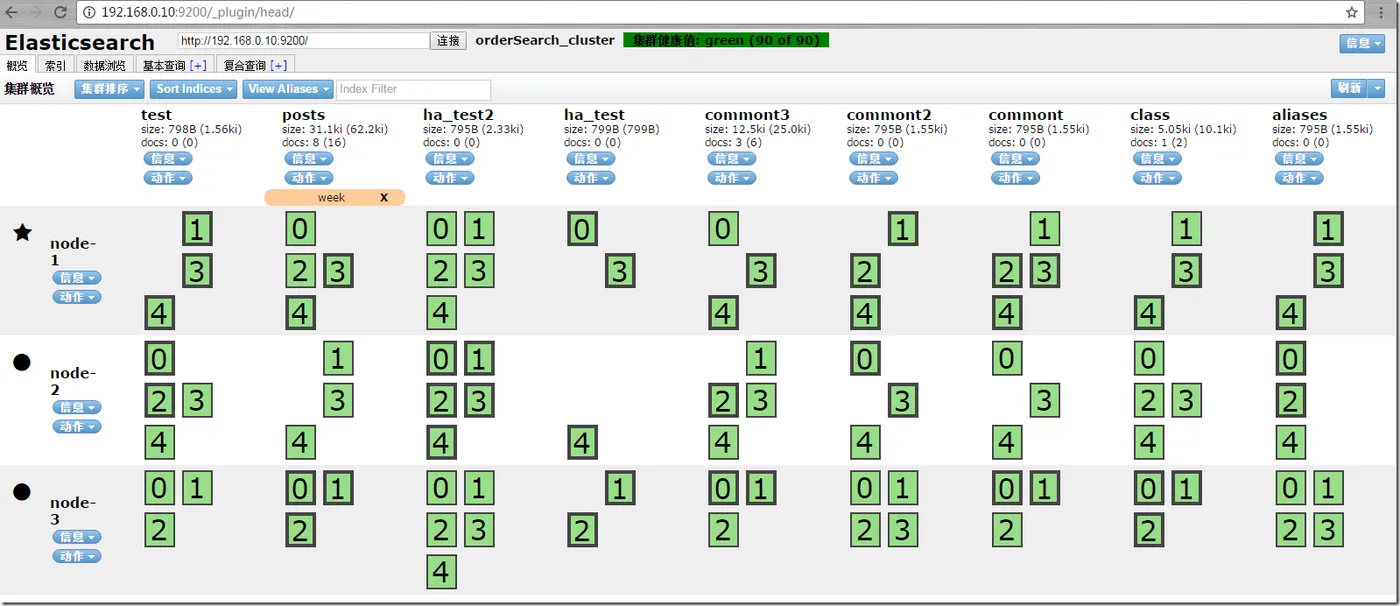Open 动作 dropdown under ha_test index
Screen dimensions: 1400x606
click(590, 178)
